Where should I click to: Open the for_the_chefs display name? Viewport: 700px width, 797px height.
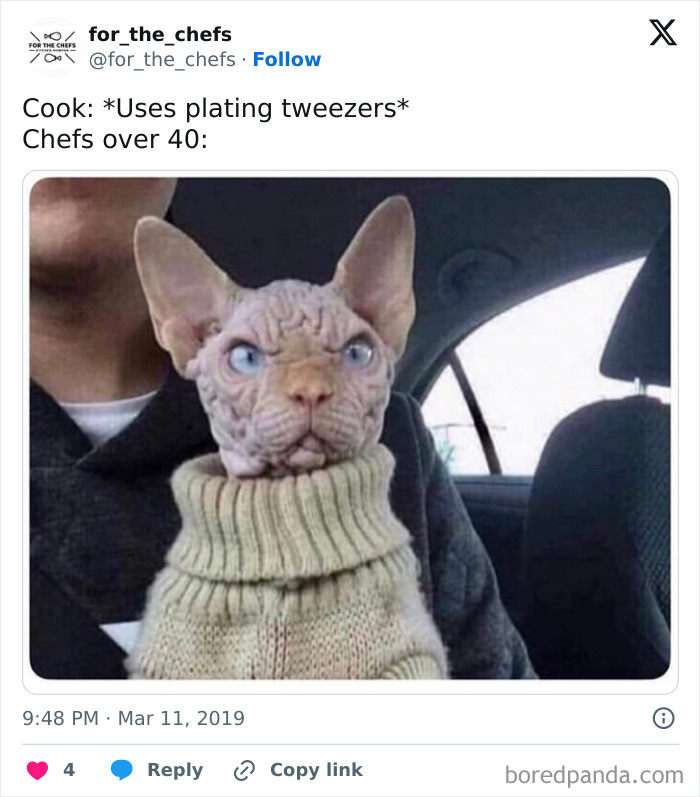tap(160, 35)
